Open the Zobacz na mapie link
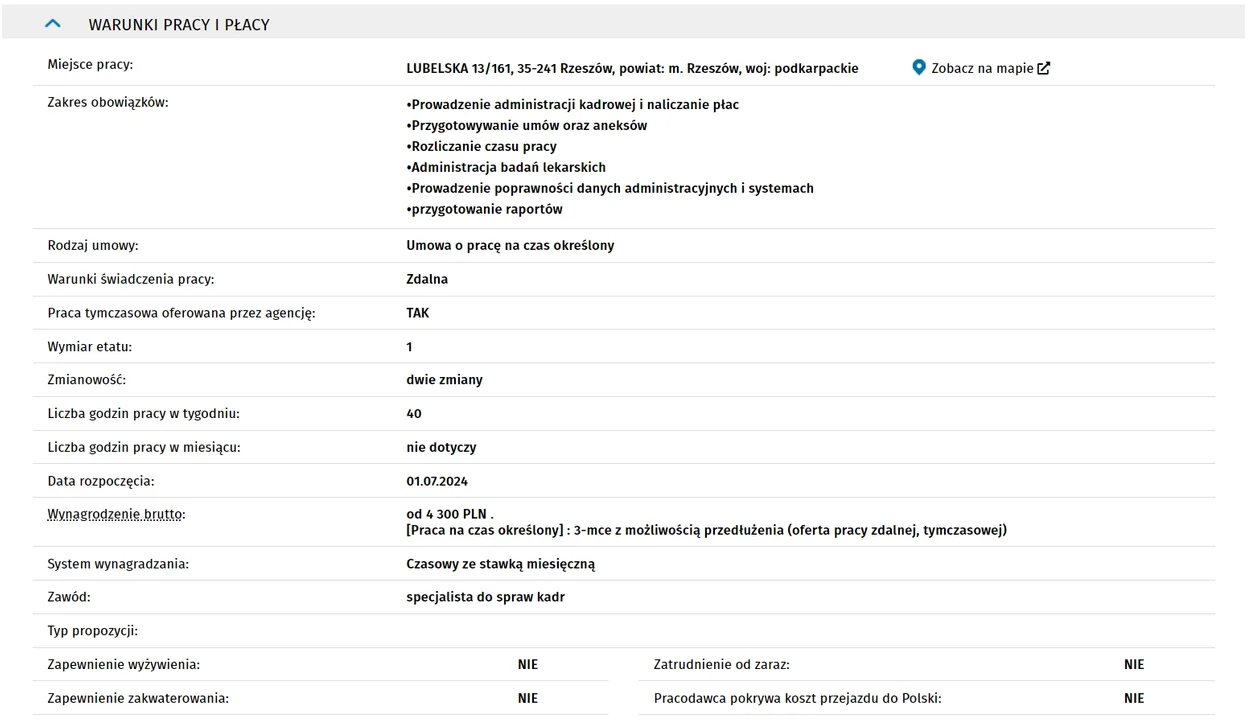 (x=982, y=69)
